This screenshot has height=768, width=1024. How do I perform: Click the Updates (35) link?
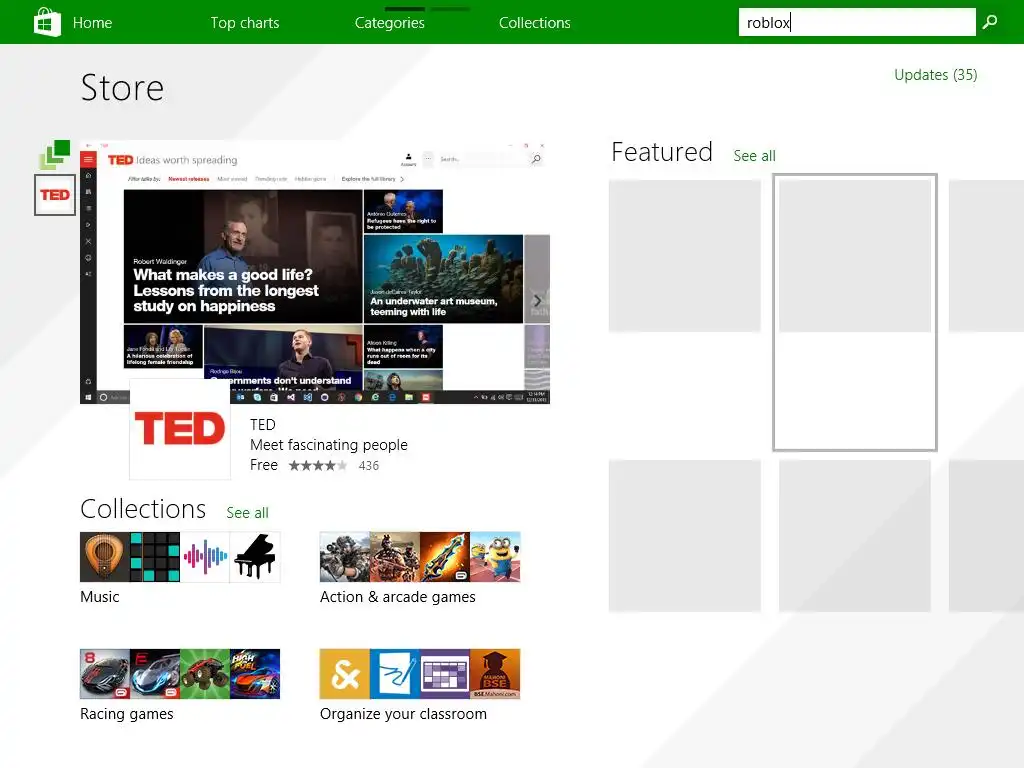[936, 75]
